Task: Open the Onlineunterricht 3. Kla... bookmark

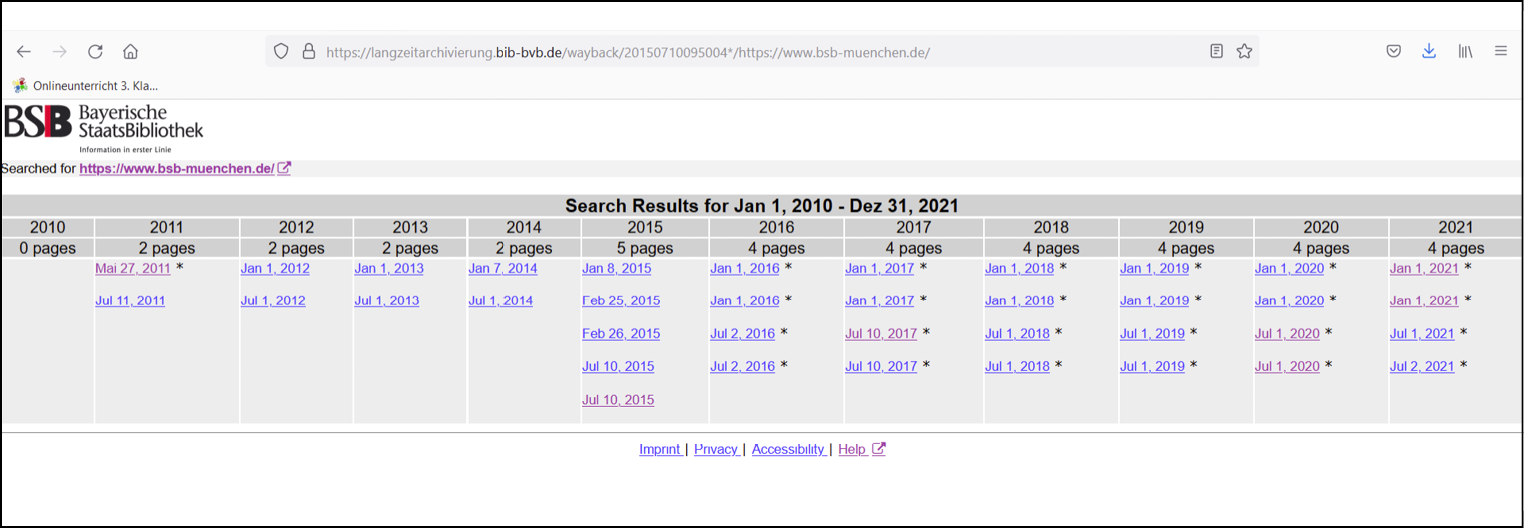Action: coord(85,86)
